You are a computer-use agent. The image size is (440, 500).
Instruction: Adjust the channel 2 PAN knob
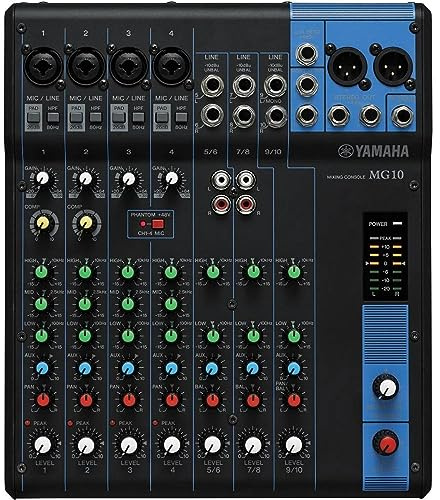[86, 400]
